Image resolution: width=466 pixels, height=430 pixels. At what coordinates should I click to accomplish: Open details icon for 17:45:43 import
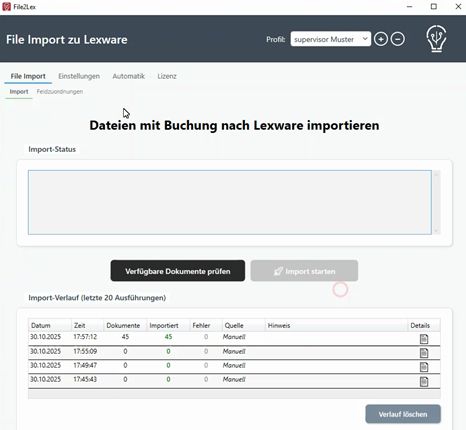(424, 381)
